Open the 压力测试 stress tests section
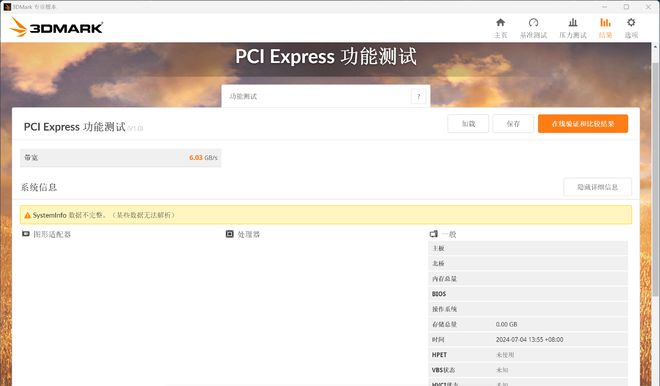This screenshot has width=660, height=386. point(573,28)
